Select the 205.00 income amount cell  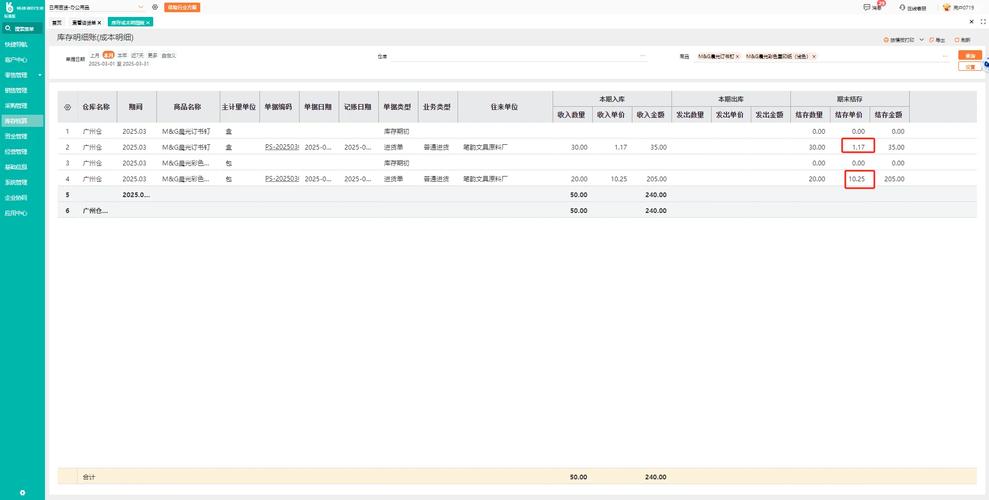tap(651, 179)
